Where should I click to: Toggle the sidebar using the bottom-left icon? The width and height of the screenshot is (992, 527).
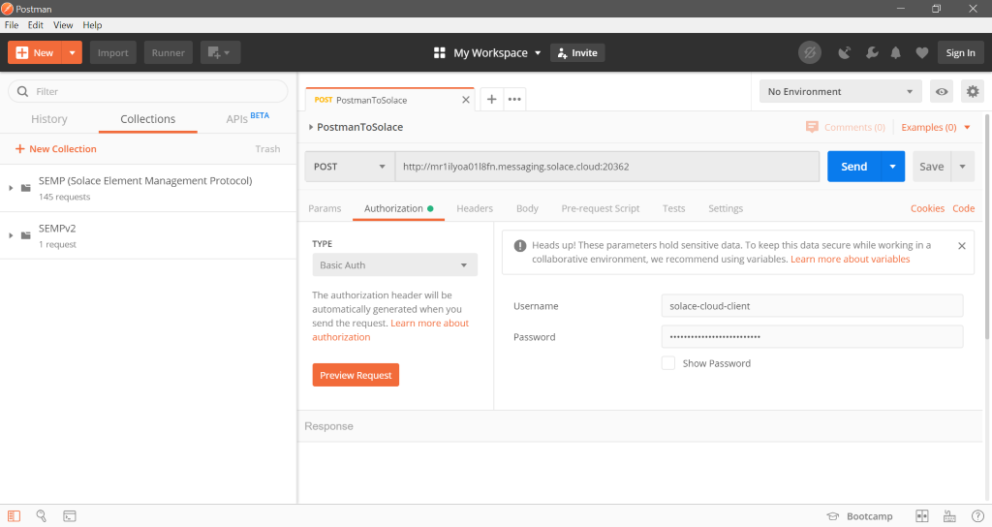[14, 516]
